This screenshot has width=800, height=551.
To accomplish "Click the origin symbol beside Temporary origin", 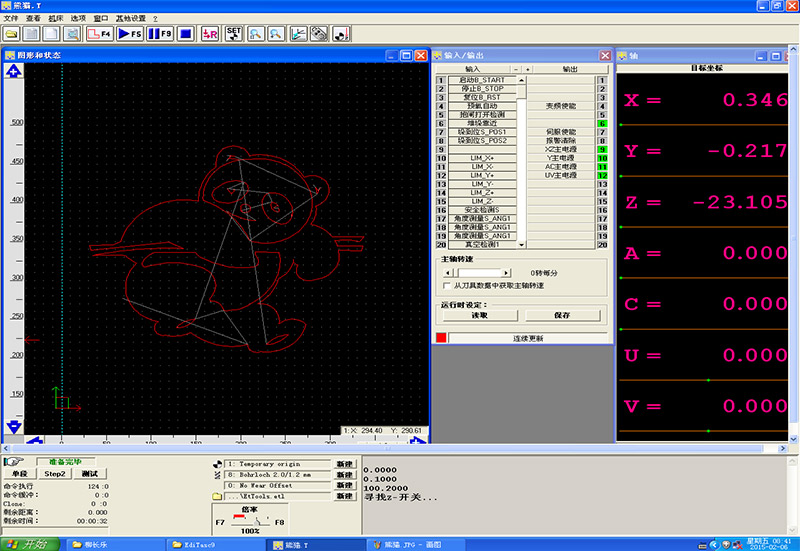I will click(217, 464).
